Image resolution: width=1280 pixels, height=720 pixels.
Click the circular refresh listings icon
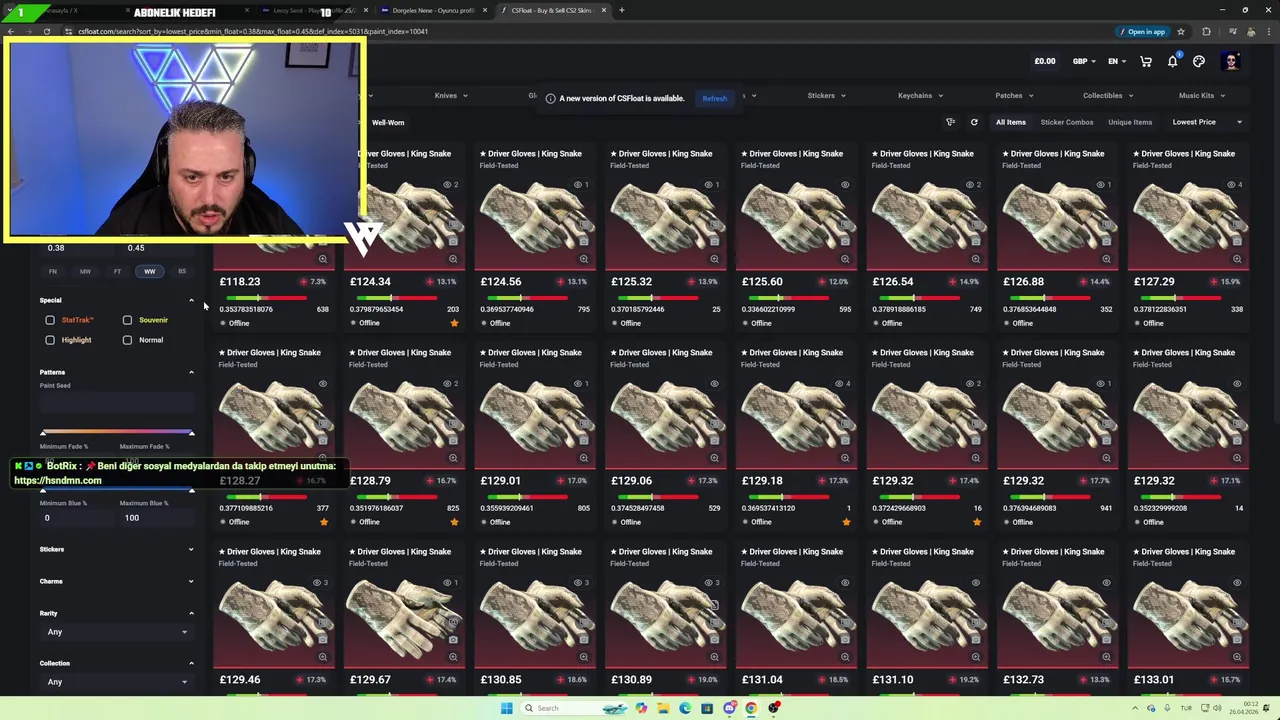point(974,122)
